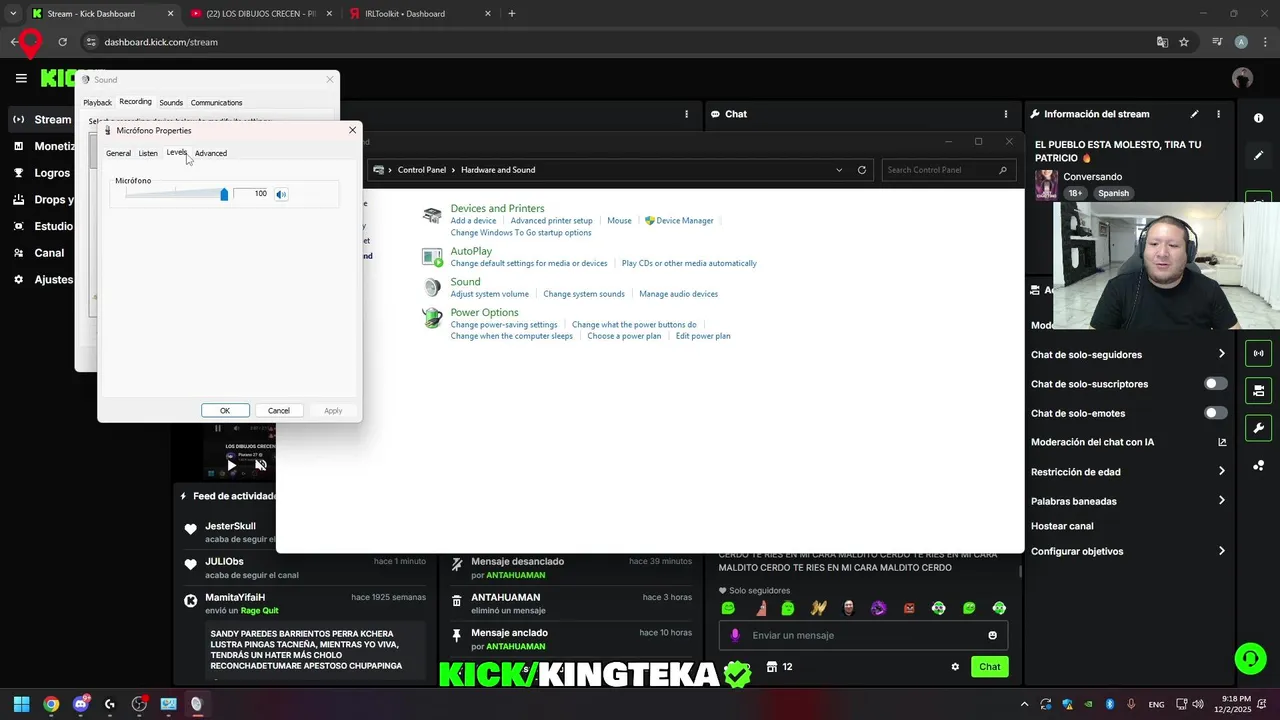Open the stream preview panel three-dot menu
Image resolution: width=1280 pixels, height=720 pixels.
tap(686, 114)
